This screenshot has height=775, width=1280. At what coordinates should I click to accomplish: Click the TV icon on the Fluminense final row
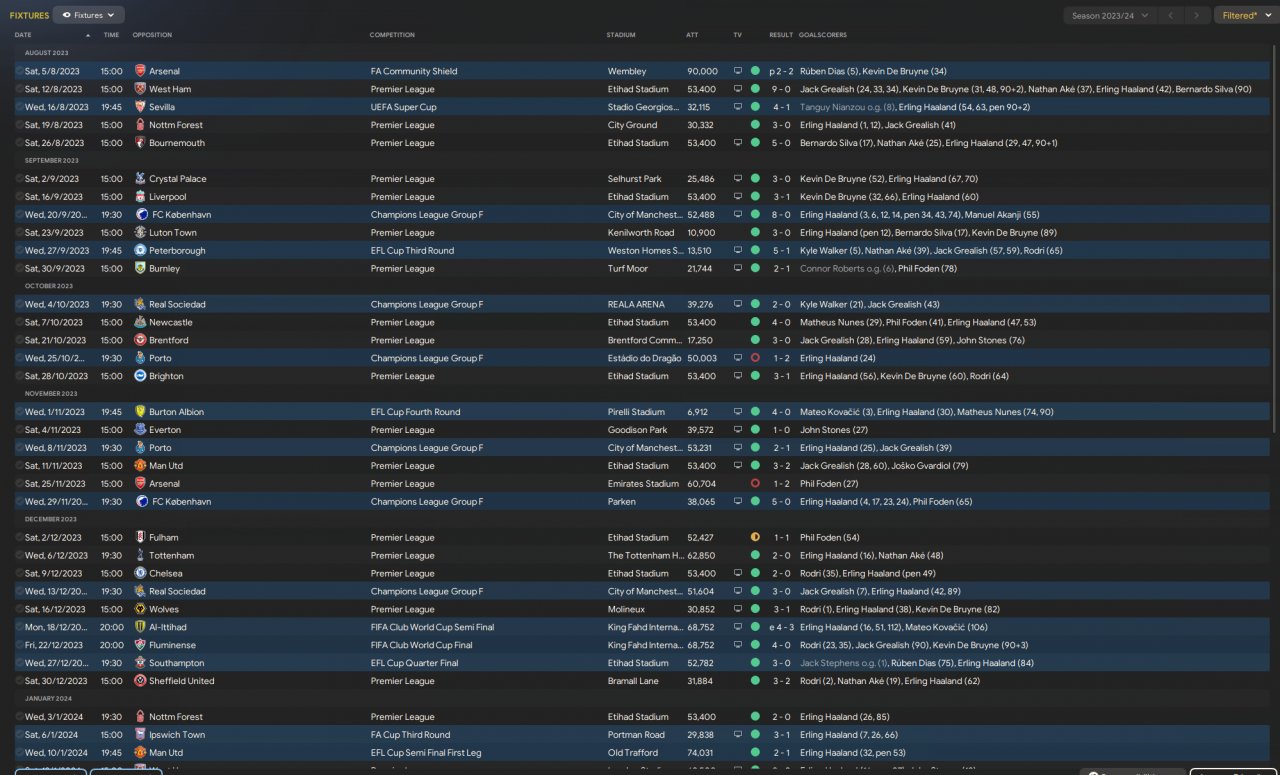click(x=738, y=646)
